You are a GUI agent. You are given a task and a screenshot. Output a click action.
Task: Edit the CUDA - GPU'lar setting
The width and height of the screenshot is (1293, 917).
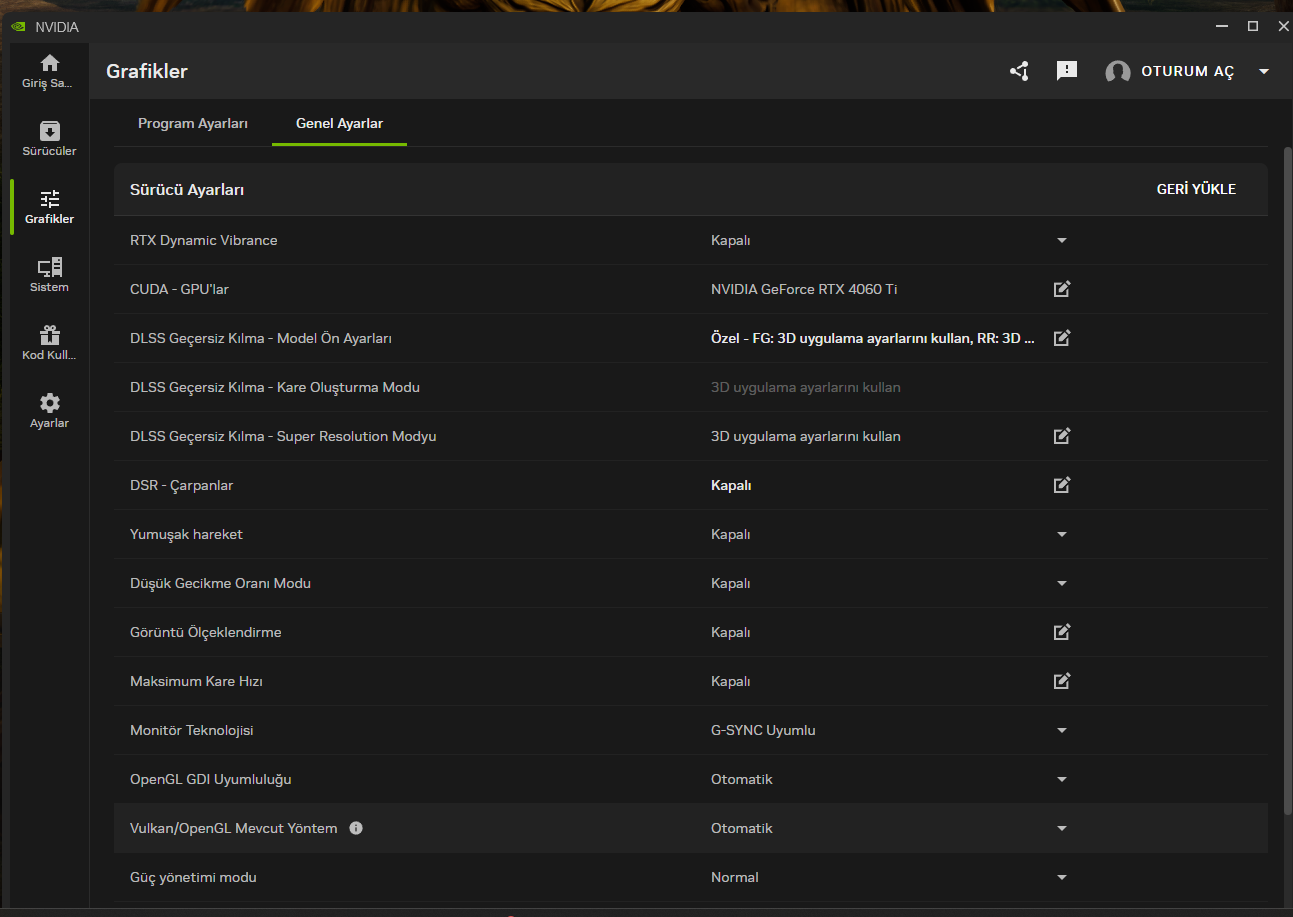click(1062, 289)
